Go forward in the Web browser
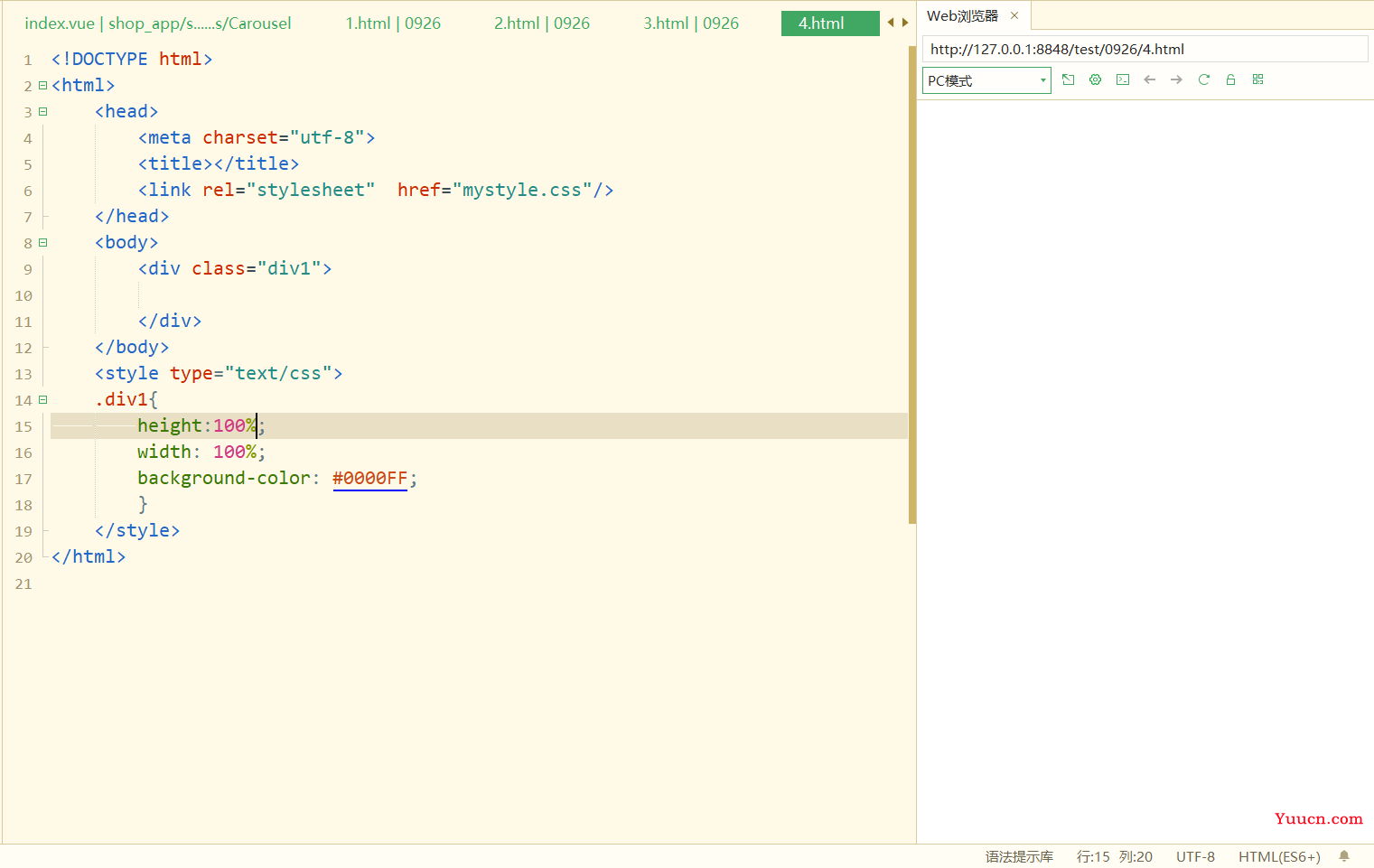Viewport: 1374px width, 868px height. [1176, 79]
